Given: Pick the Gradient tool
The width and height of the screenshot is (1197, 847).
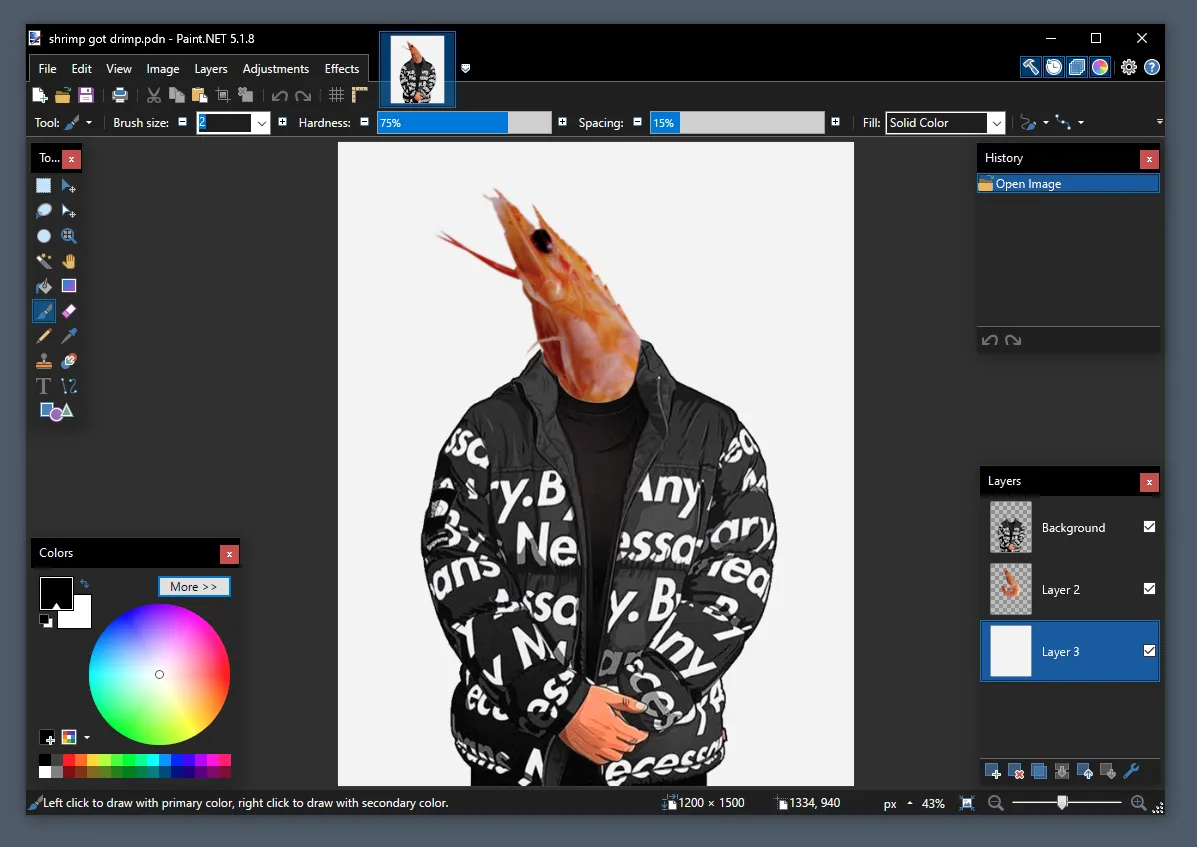Looking at the screenshot, I should [69, 286].
